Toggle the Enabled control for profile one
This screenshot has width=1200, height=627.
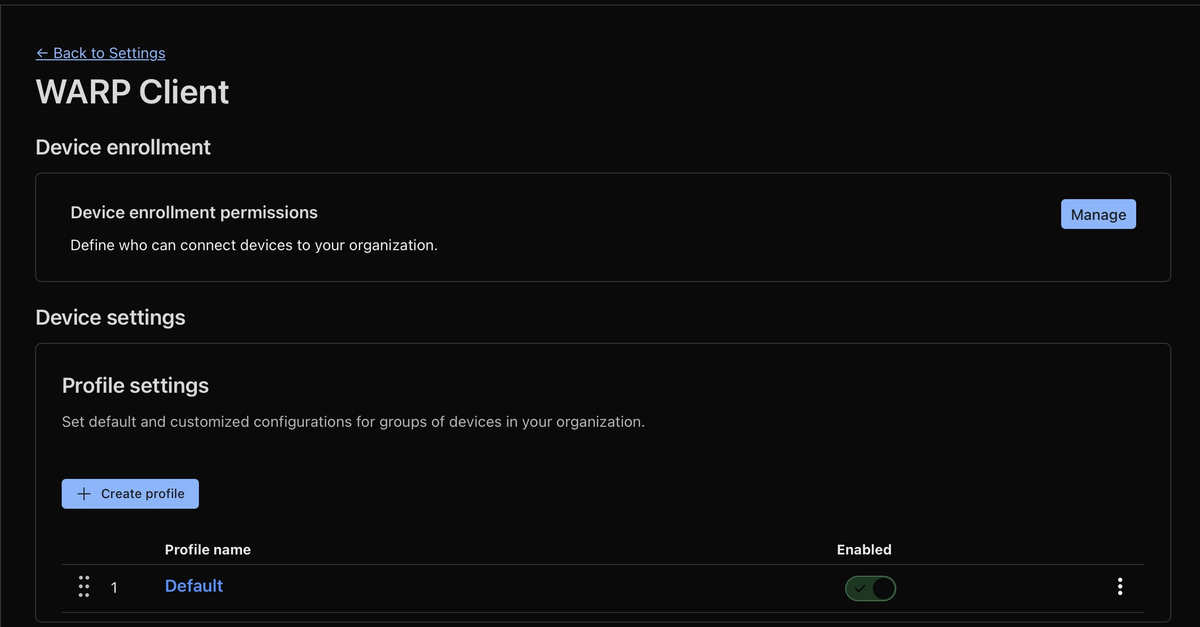pyautogui.click(x=870, y=588)
